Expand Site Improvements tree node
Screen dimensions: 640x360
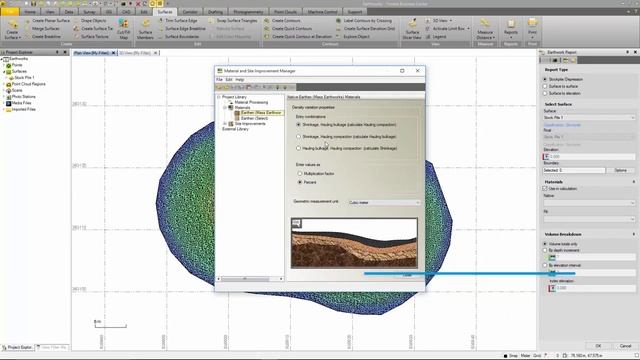[225, 123]
